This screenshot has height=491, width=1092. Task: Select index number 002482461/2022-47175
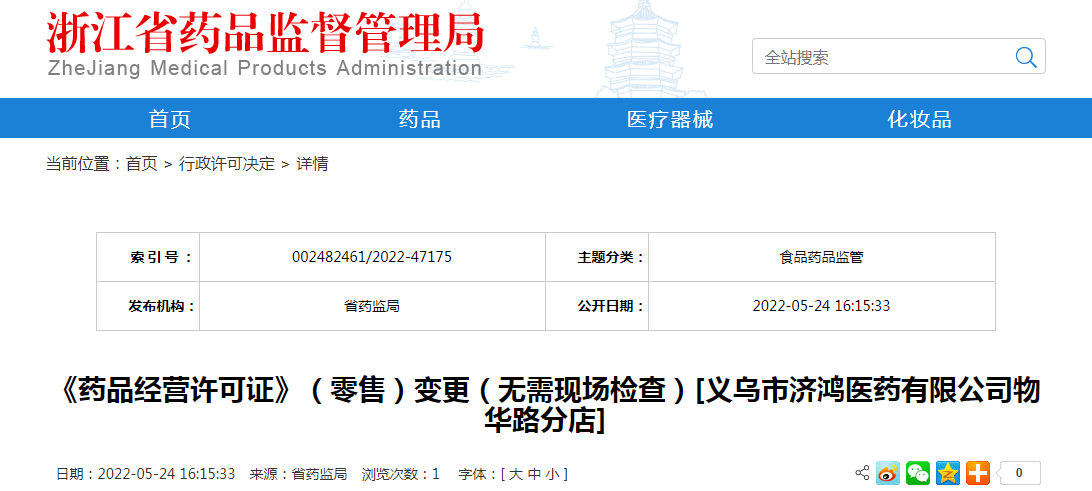coord(372,257)
